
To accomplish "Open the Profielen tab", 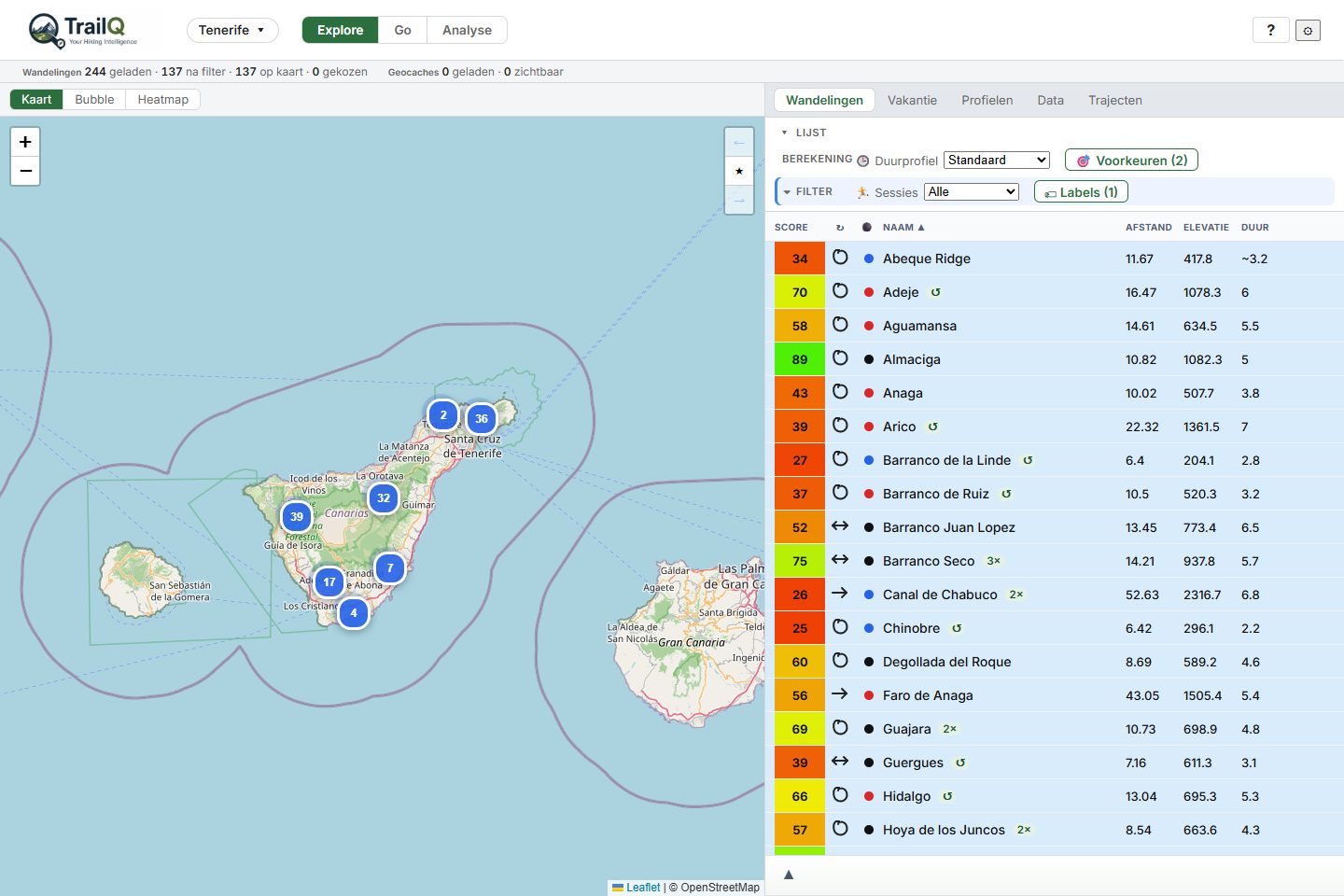I will [x=987, y=100].
